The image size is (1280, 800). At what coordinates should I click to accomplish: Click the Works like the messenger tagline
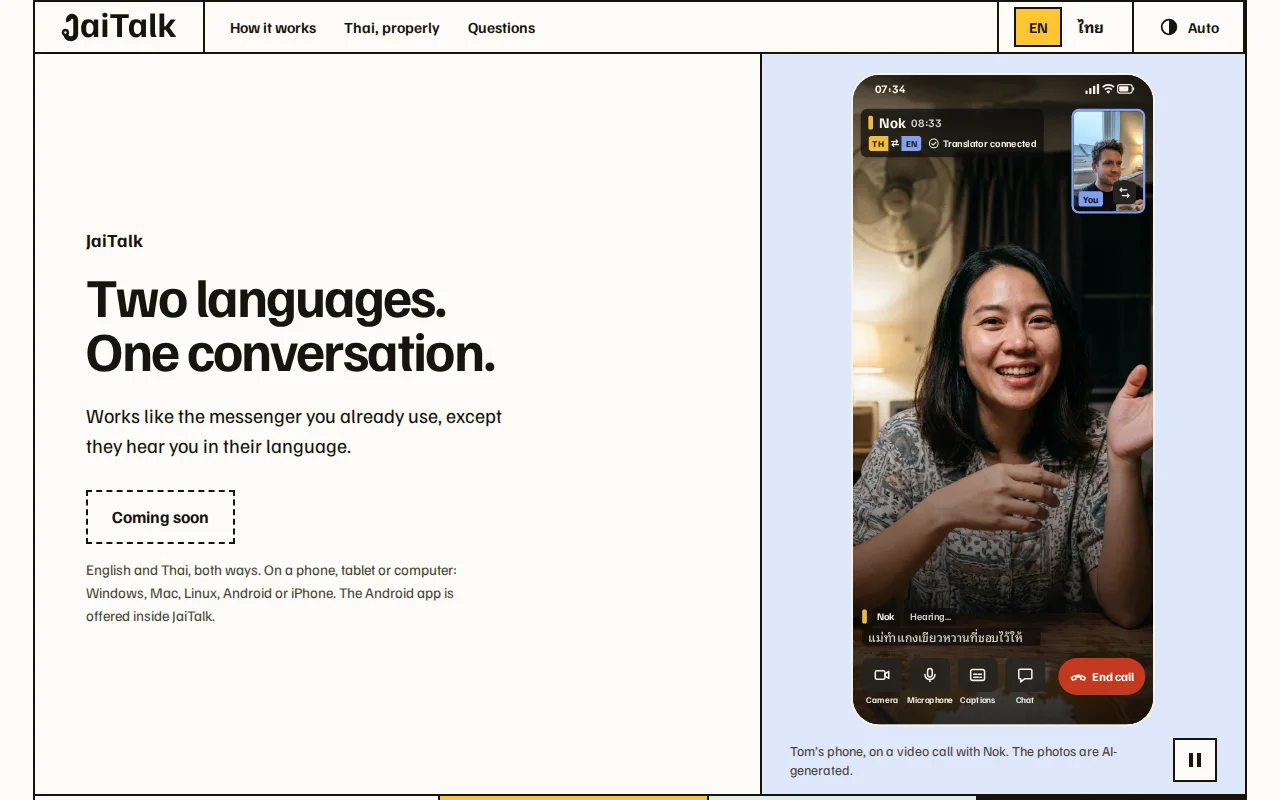click(x=294, y=431)
